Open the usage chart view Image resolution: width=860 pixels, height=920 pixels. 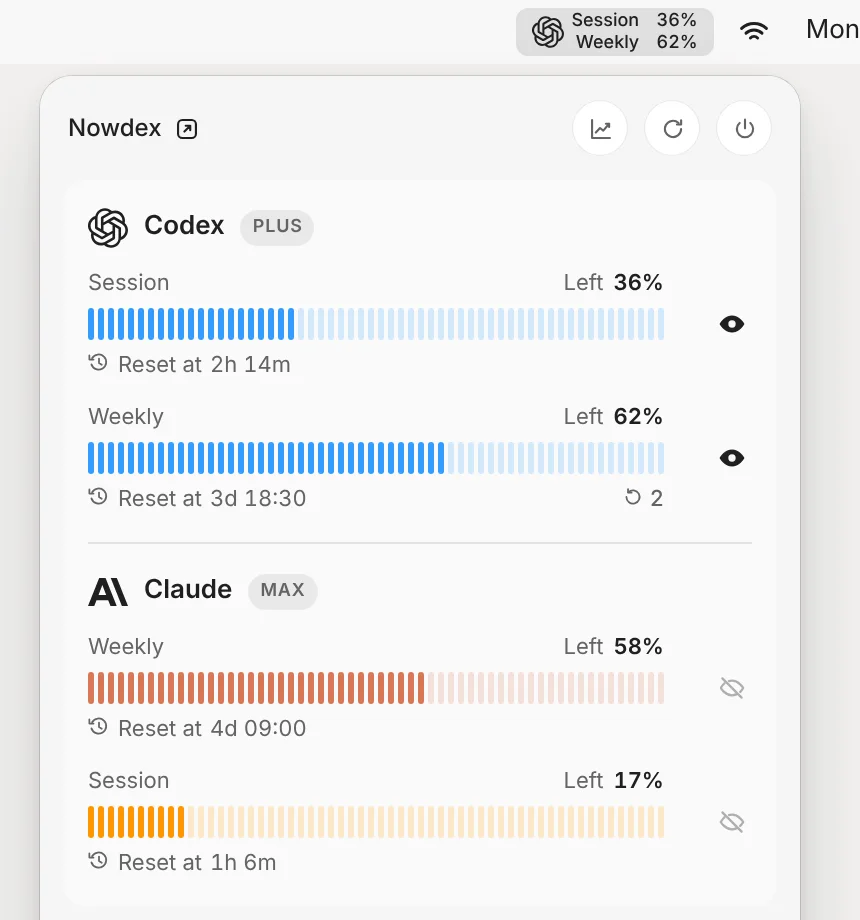click(x=600, y=128)
